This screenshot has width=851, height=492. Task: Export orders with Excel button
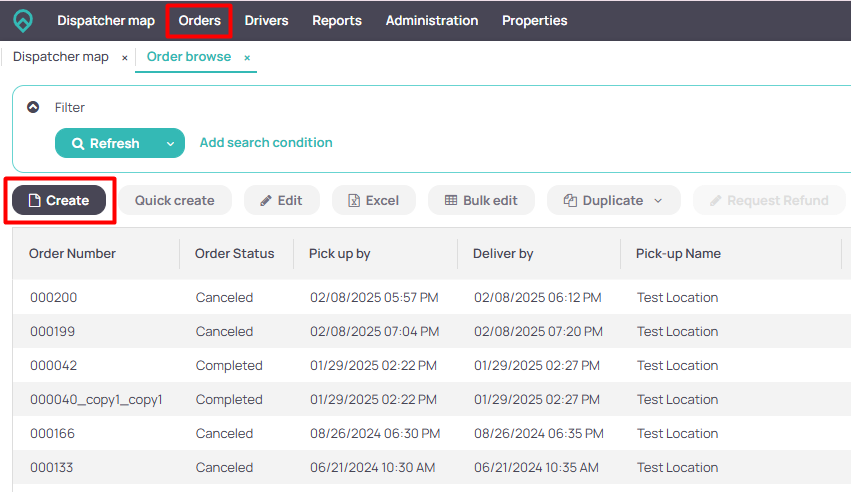(373, 200)
